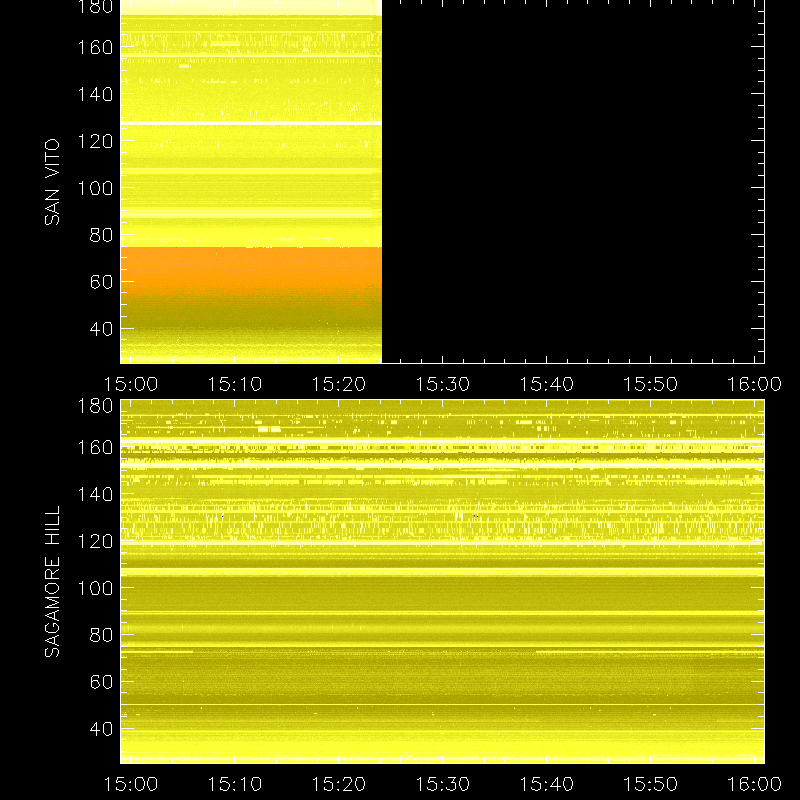This screenshot has height=800, width=800.
Task: Select the 40 tick label on the SAN VITO axis
Action: 101,329
